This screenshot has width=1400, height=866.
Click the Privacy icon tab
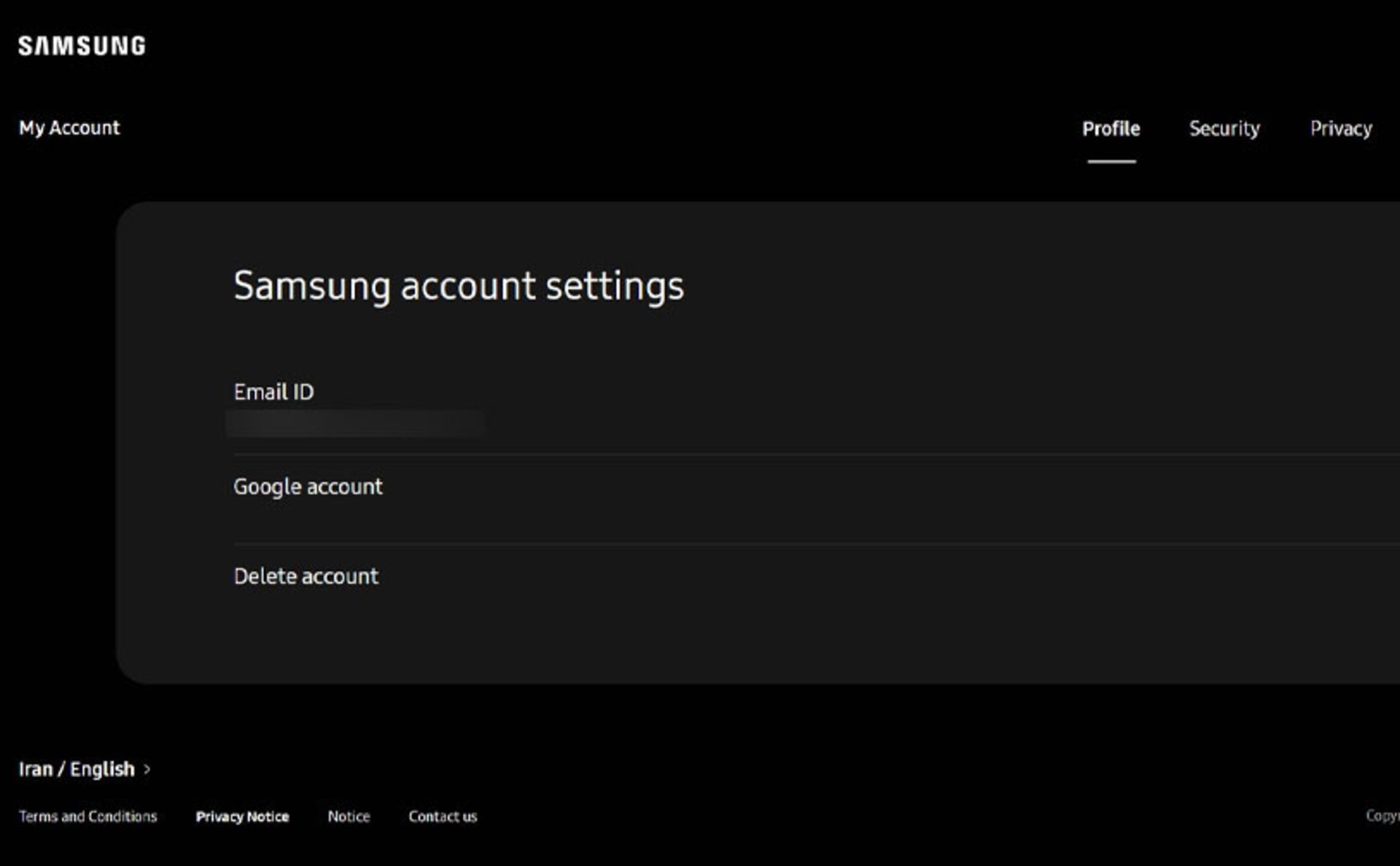pos(1340,127)
